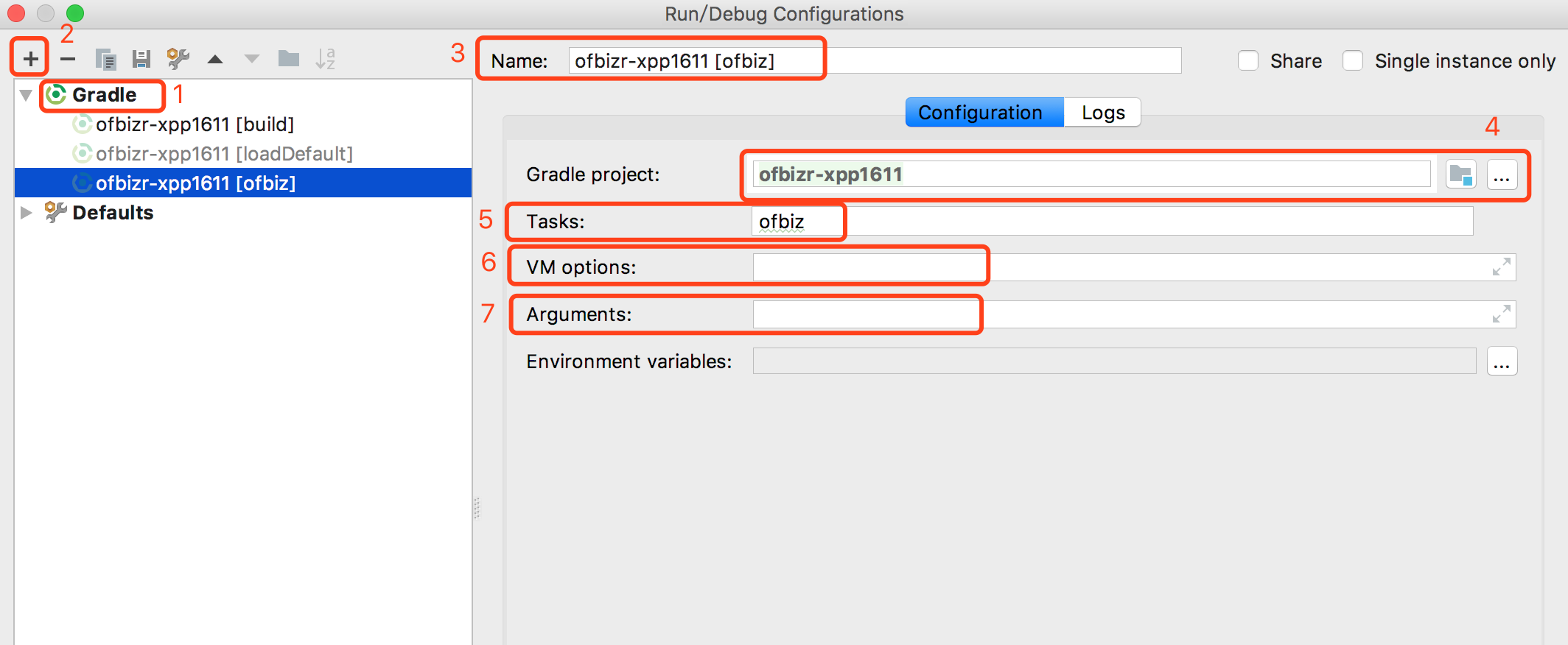The image size is (1568, 645).
Task: Move the configuration up with the up arrow
Action: click(215, 59)
